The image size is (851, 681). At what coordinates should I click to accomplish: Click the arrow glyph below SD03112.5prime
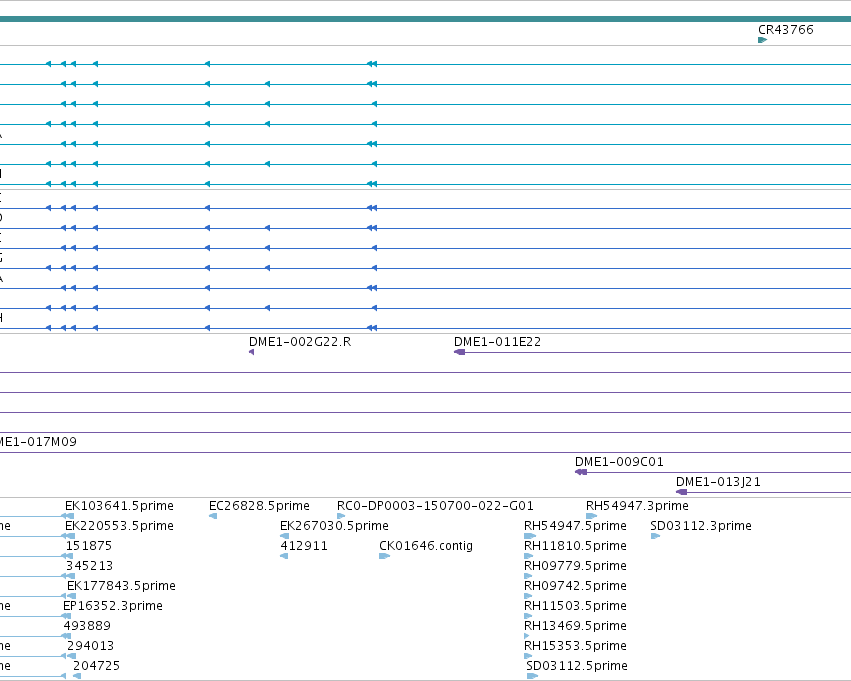[532, 676]
